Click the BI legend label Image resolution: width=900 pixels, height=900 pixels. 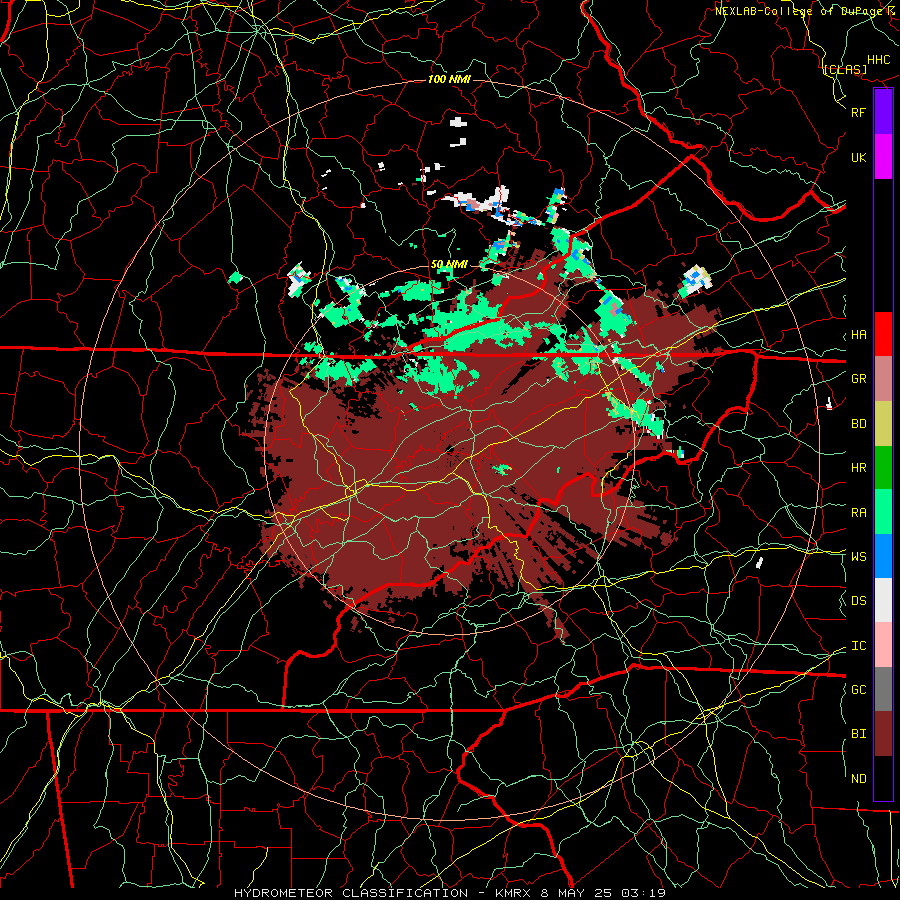(x=858, y=734)
